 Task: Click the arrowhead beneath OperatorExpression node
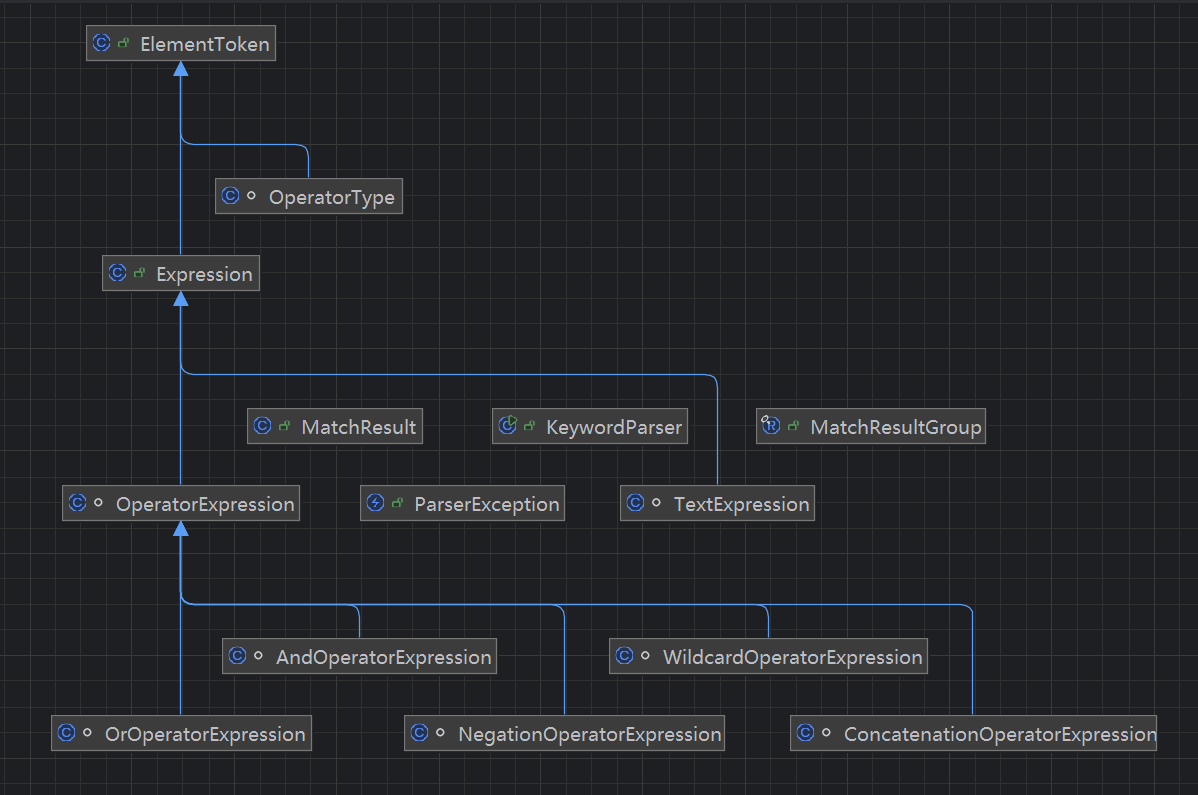(x=181, y=529)
